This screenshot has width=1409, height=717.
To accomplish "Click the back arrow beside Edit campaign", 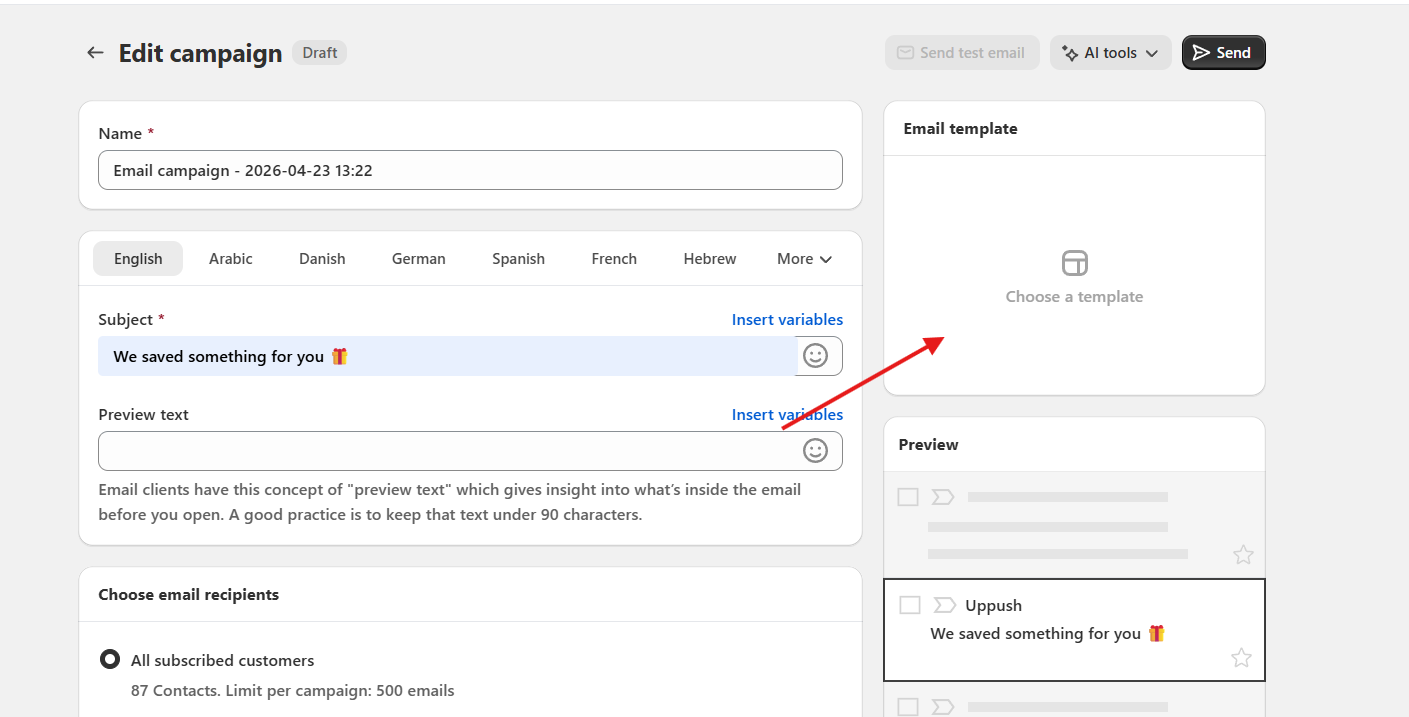I will (x=95, y=53).
